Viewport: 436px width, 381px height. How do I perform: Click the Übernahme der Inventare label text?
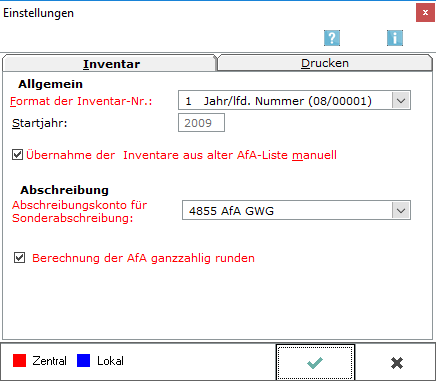[x=181, y=155]
